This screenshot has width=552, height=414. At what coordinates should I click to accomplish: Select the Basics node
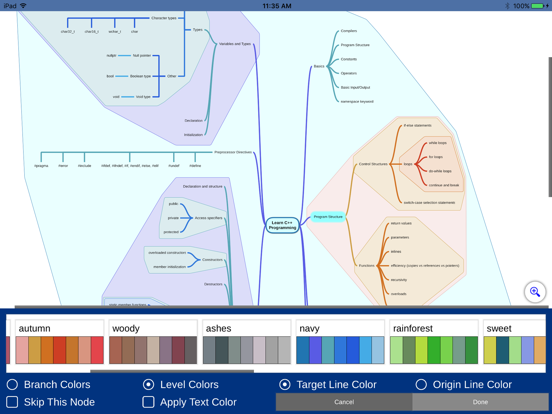coord(319,66)
